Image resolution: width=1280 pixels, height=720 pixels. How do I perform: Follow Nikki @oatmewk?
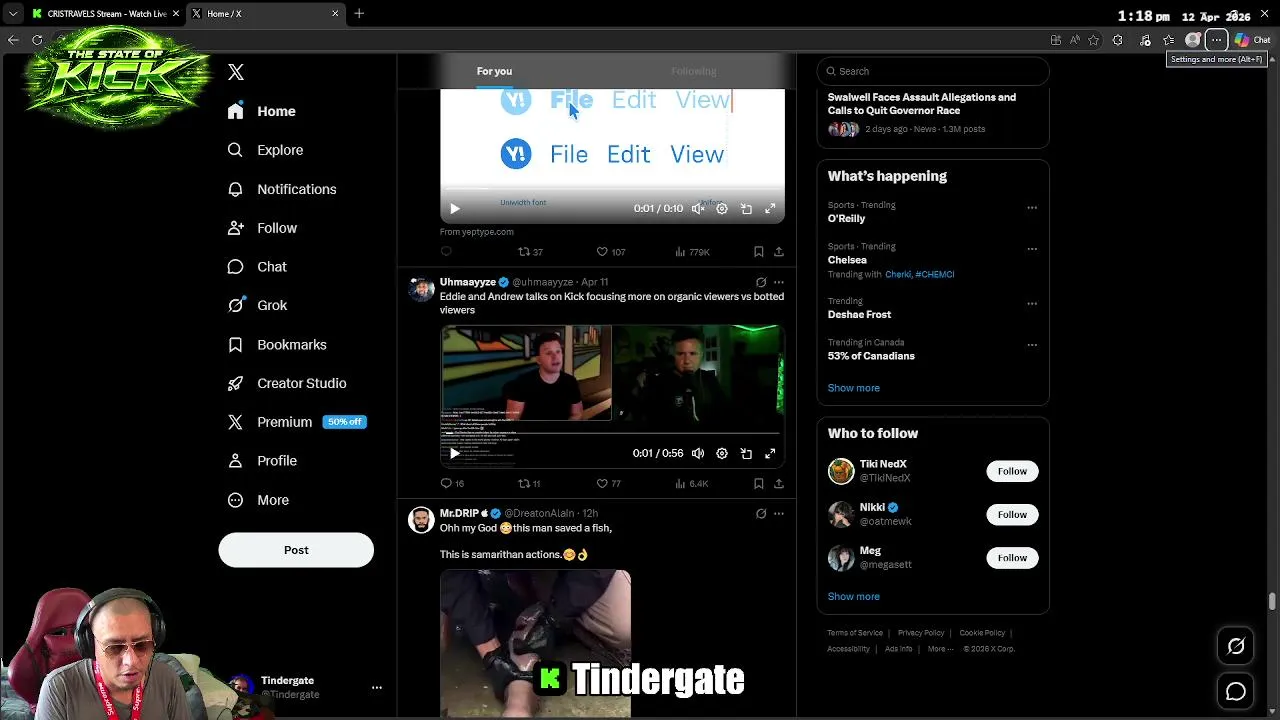1012,514
